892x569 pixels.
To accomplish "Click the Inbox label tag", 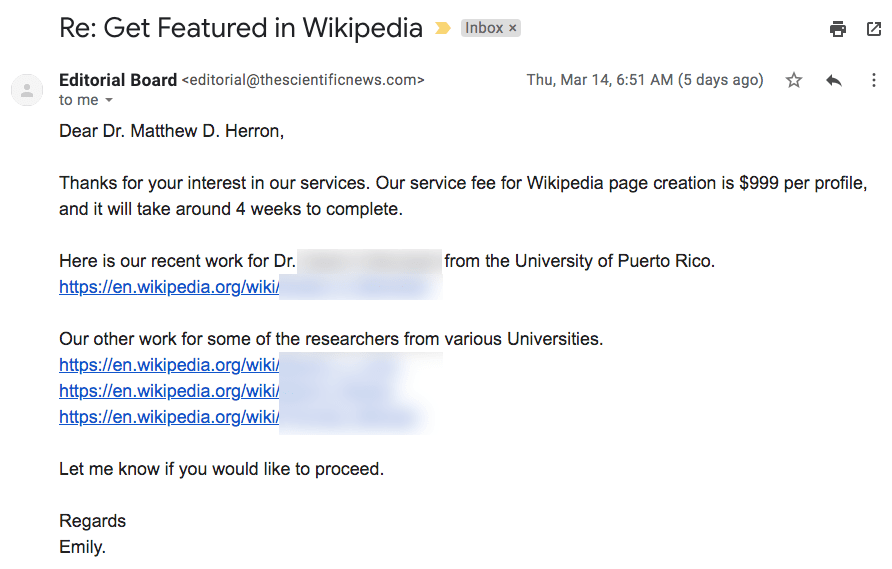I will (x=484, y=29).
